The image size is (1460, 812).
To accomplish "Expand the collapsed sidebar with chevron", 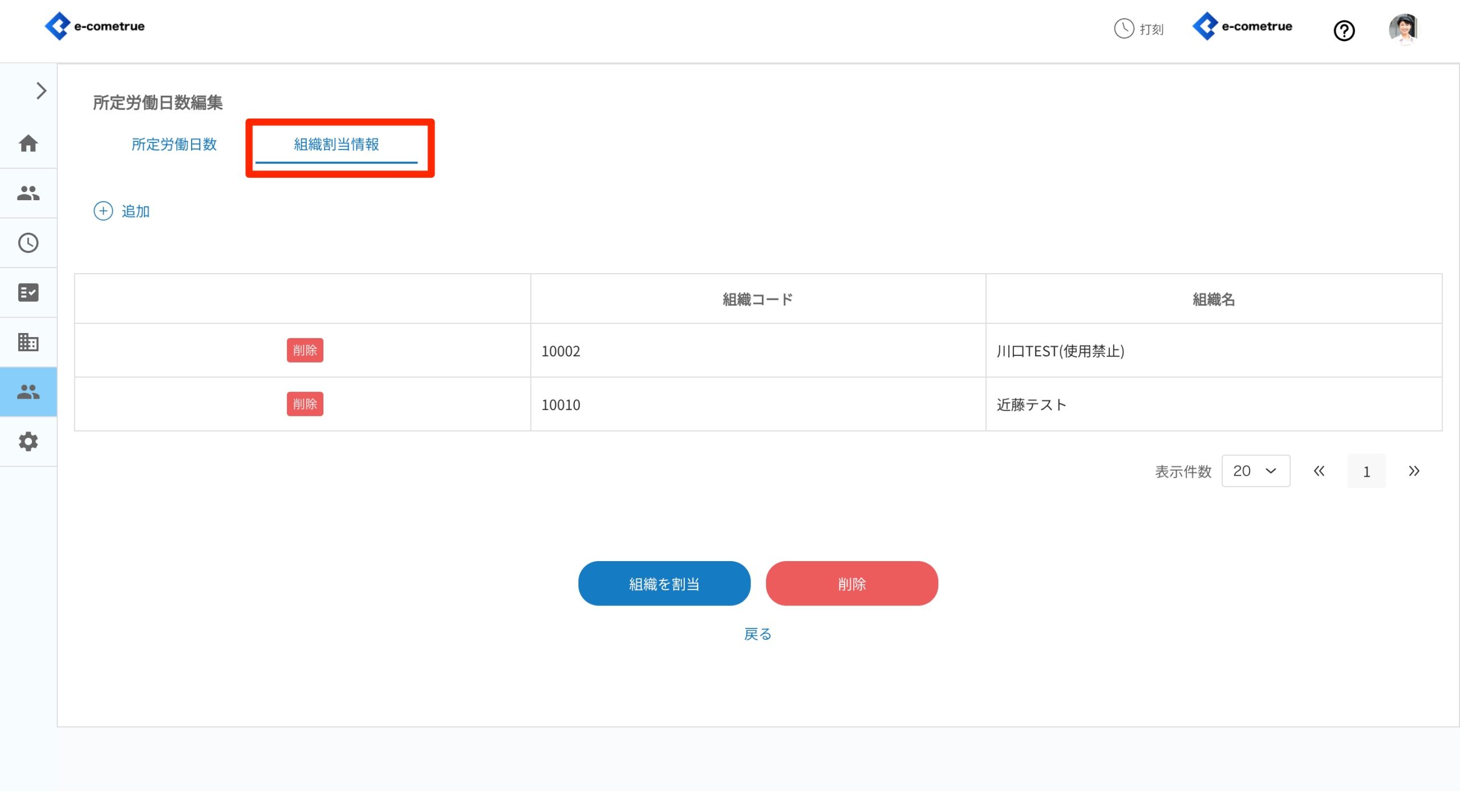I will 41,91.
